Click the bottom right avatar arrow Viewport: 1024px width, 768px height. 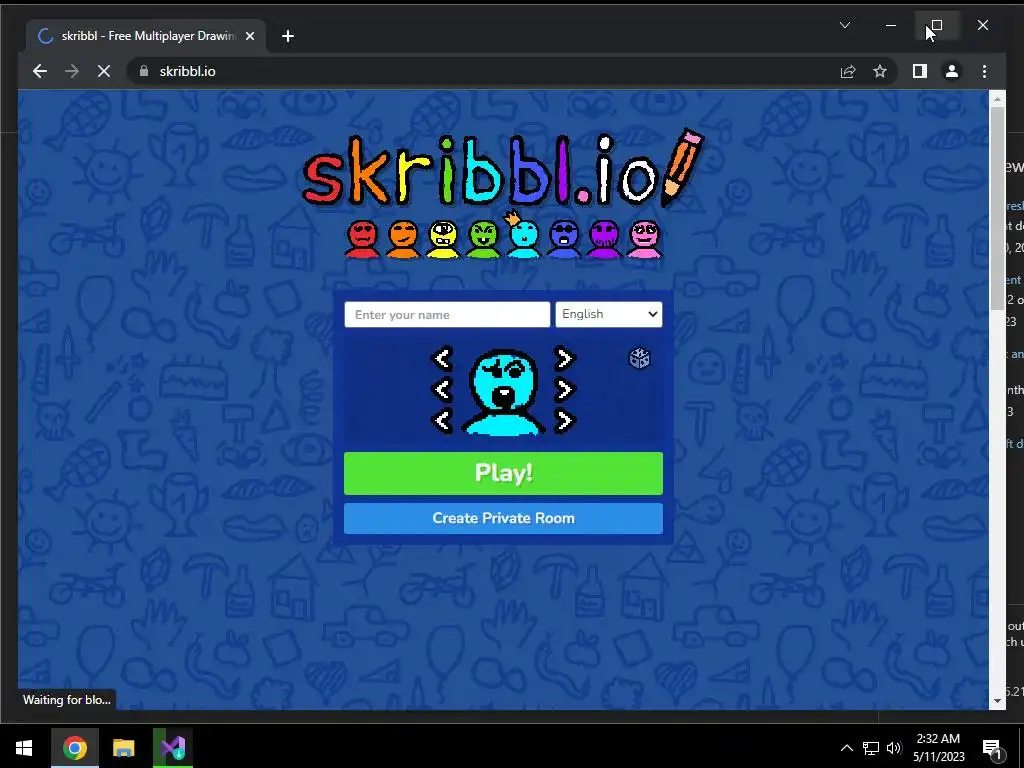pos(564,421)
